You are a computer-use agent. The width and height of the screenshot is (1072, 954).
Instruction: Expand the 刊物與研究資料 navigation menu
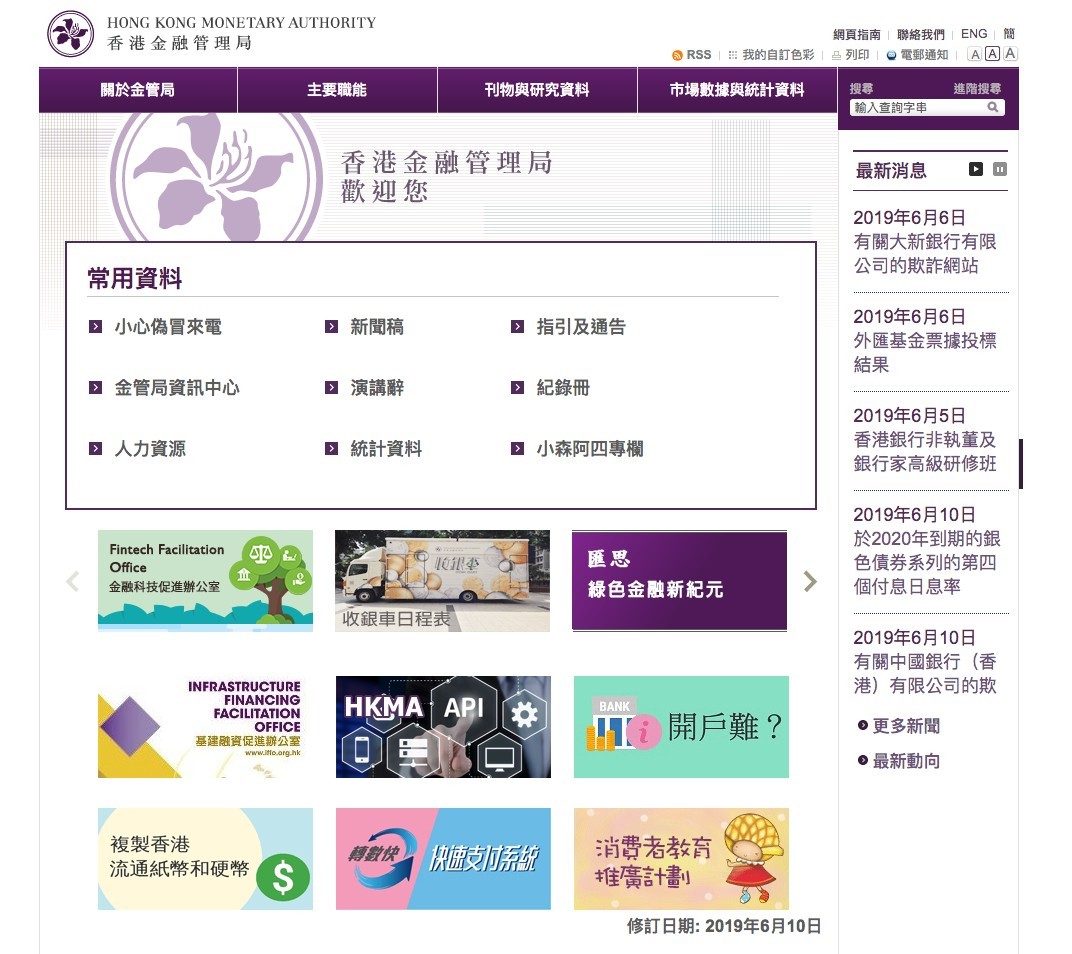click(536, 90)
